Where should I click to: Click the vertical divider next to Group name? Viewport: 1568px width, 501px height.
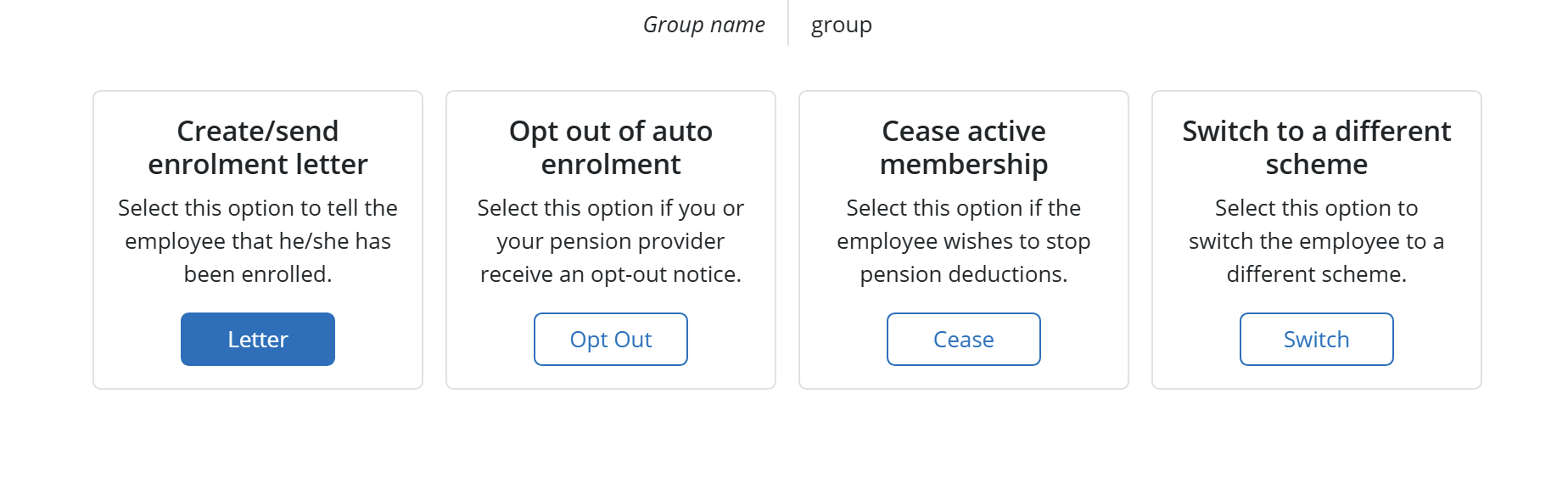pyautogui.click(x=788, y=23)
